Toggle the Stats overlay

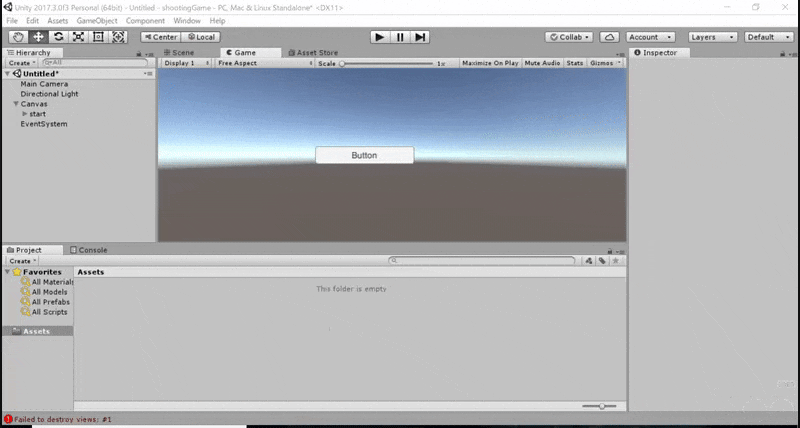pos(574,63)
